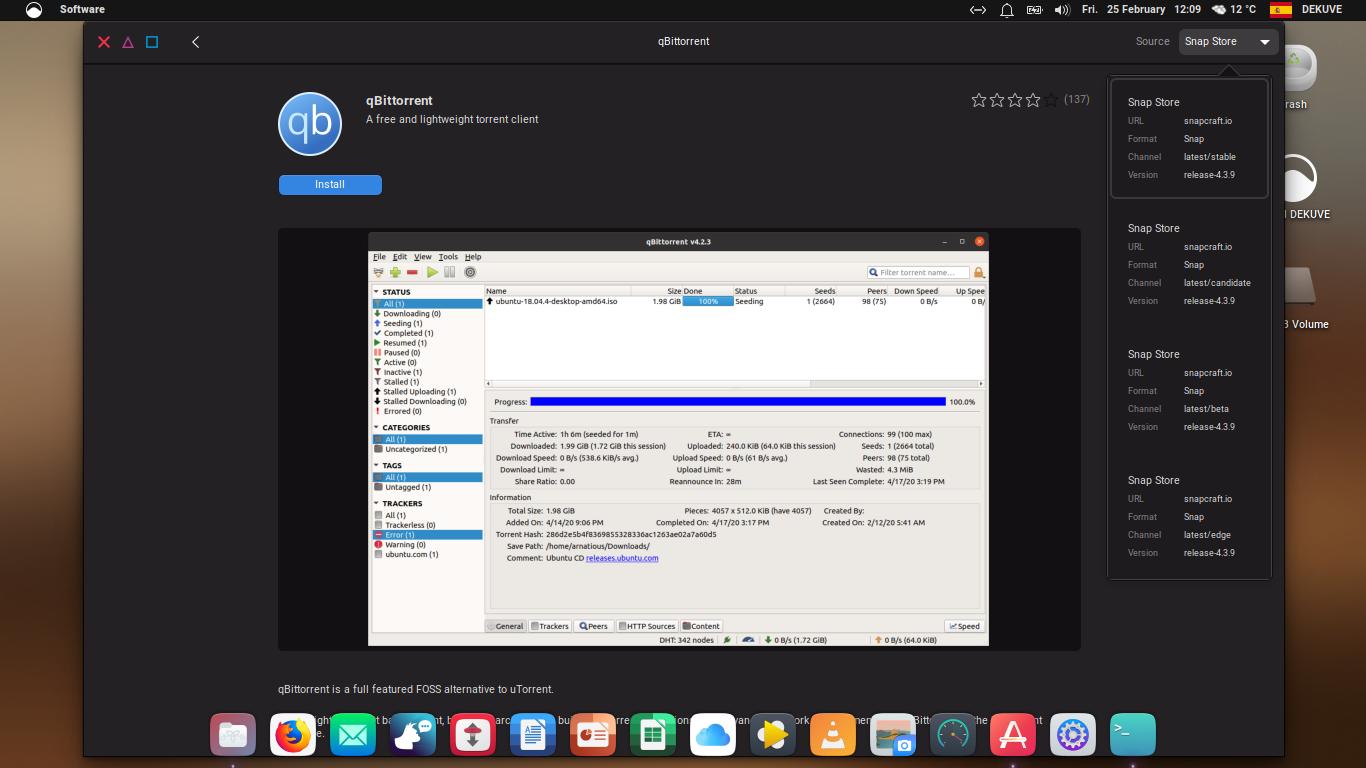Screen dimensions: 1366x768
Task: Open the distro logo menu in top panel
Action: click(x=34, y=9)
